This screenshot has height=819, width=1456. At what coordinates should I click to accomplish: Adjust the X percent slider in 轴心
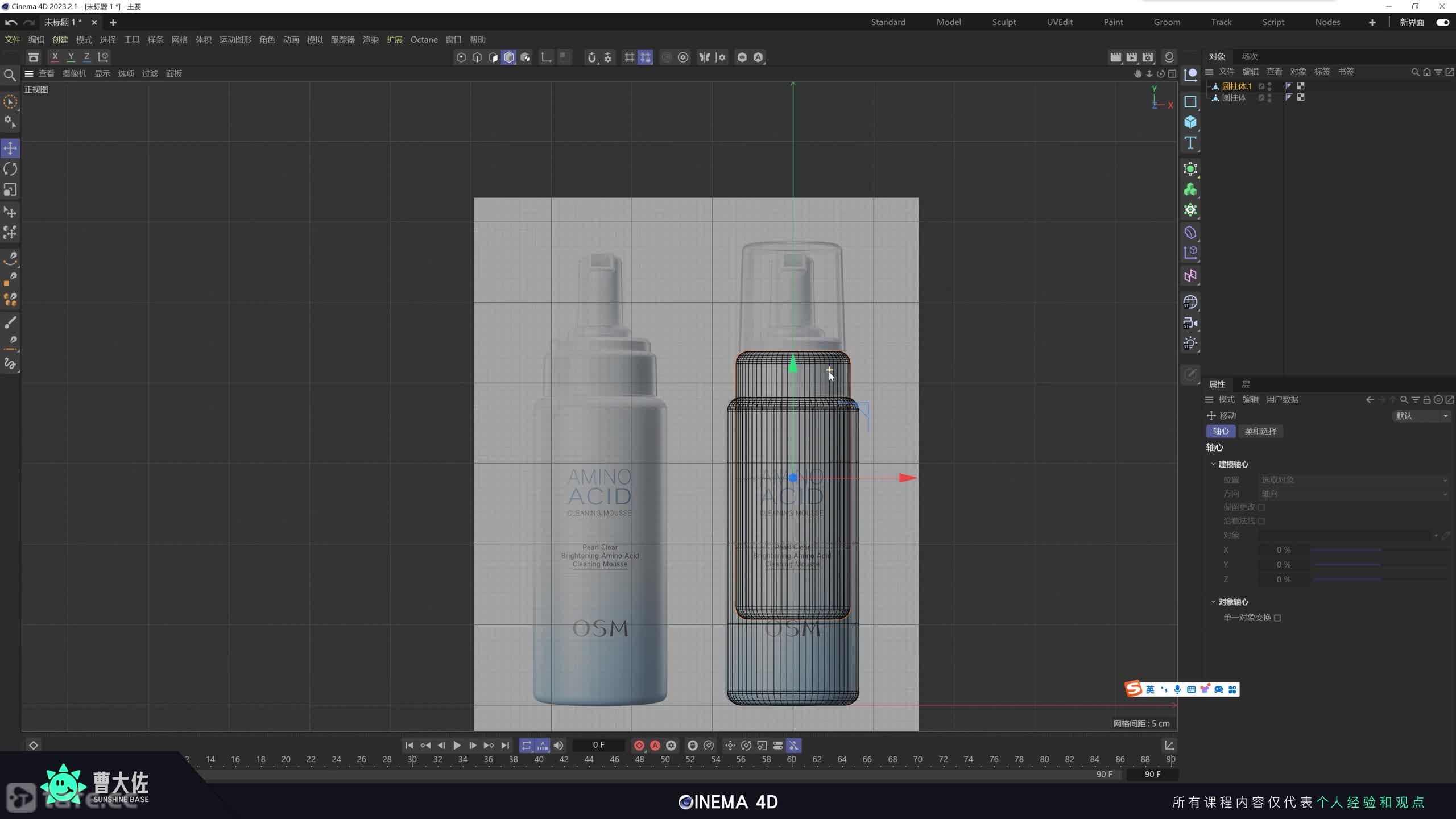tap(1347, 550)
